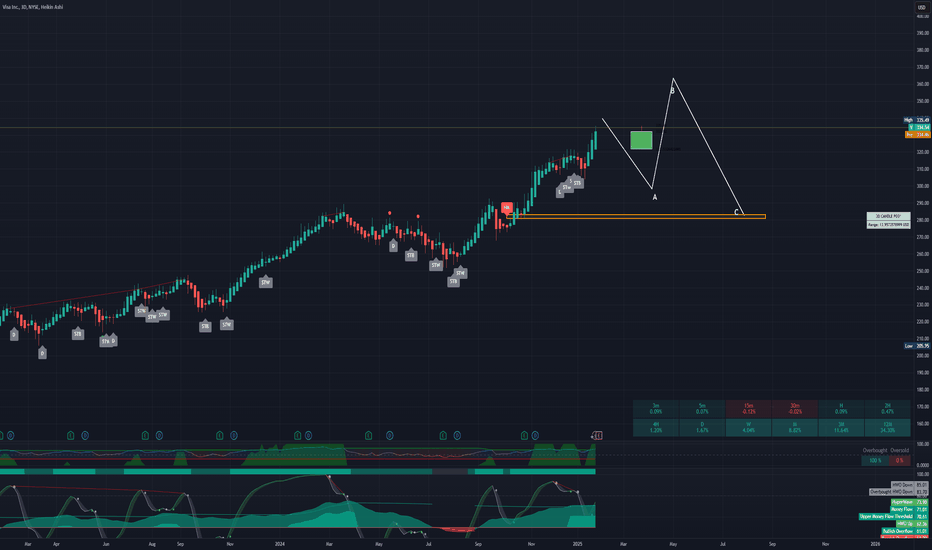Click the 5m 0.07% performance cell

point(702,408)
